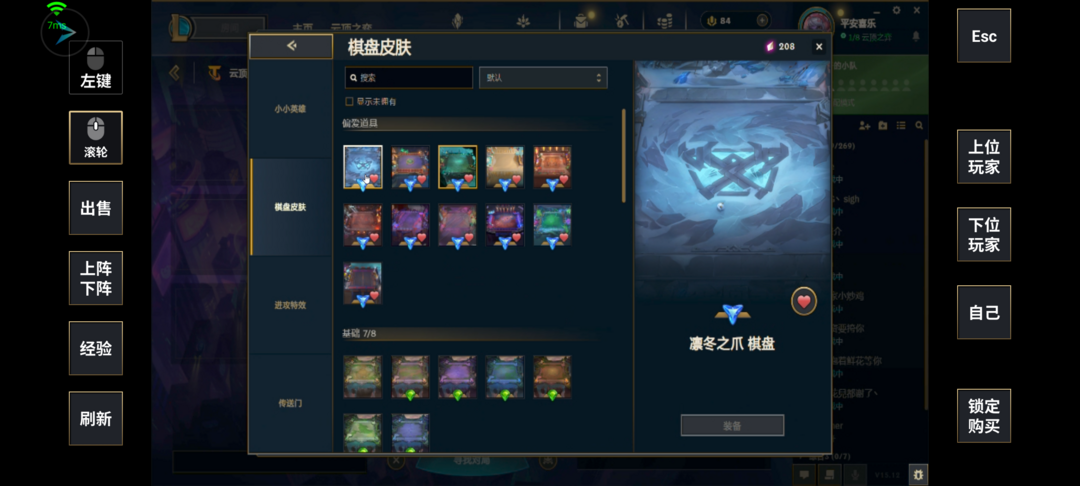The image size is (1080, 486).
Task: Tap the Esc overlay key
Action: click(x=984, y=36)
